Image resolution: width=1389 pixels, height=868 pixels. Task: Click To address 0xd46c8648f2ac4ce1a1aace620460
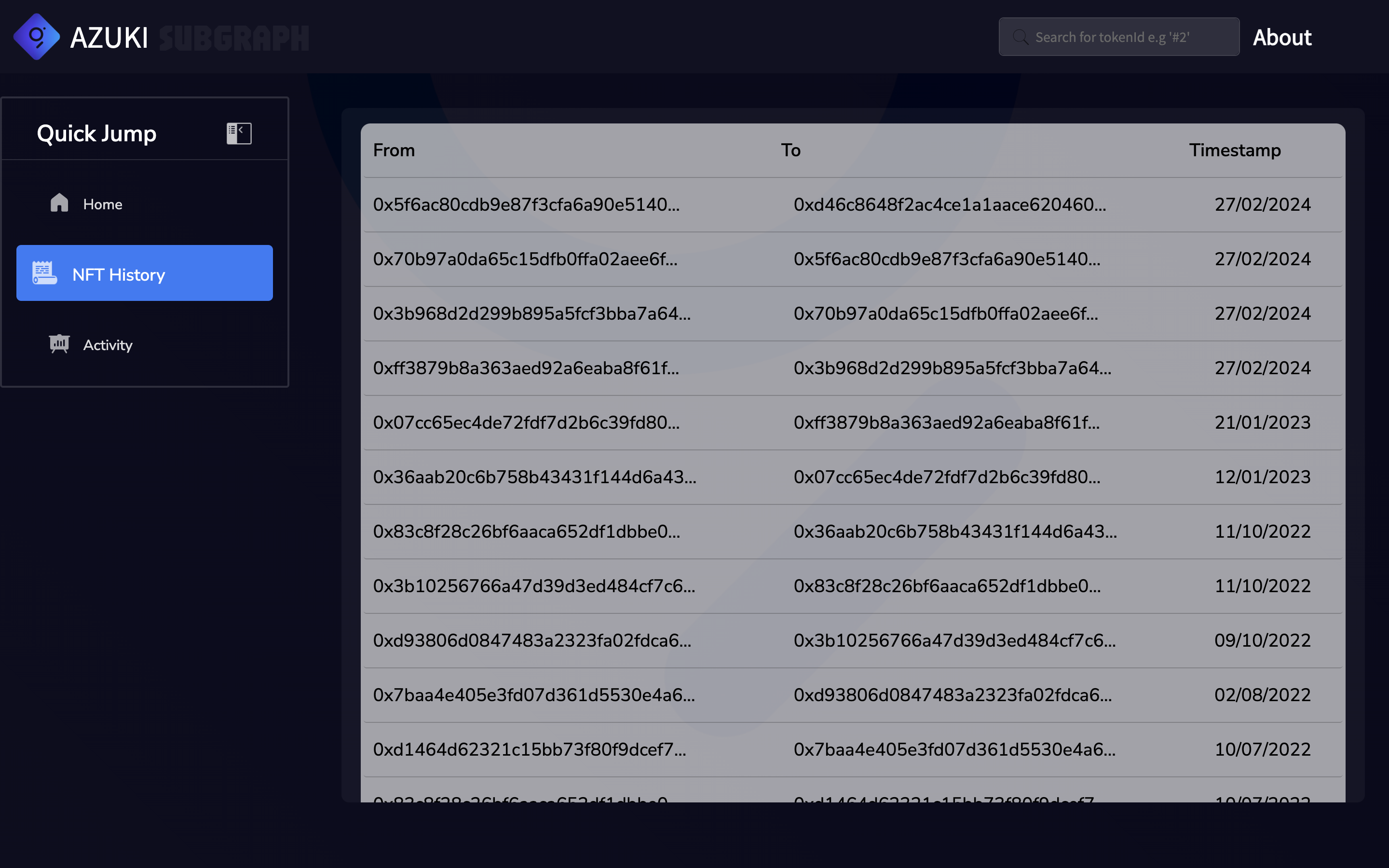click(x=949, y=205)
